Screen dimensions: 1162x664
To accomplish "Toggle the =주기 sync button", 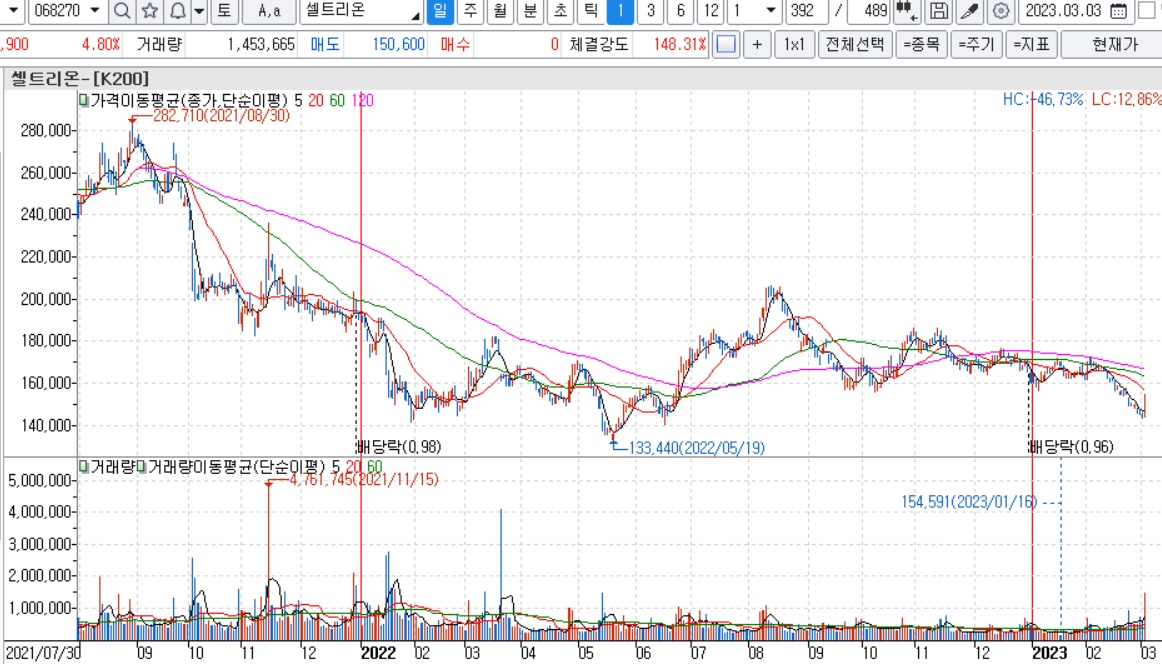I will pyautogui.click(x=976, y=44).
